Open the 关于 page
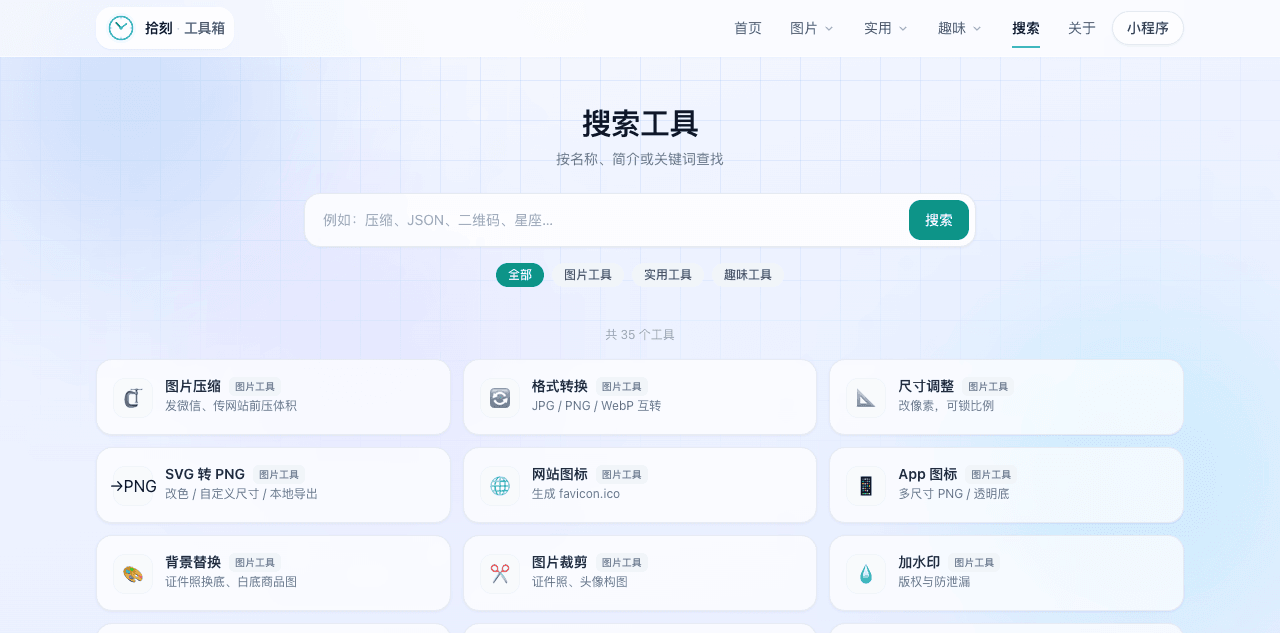This screenshot has height=633, width=1280. tap(1082, 28)
